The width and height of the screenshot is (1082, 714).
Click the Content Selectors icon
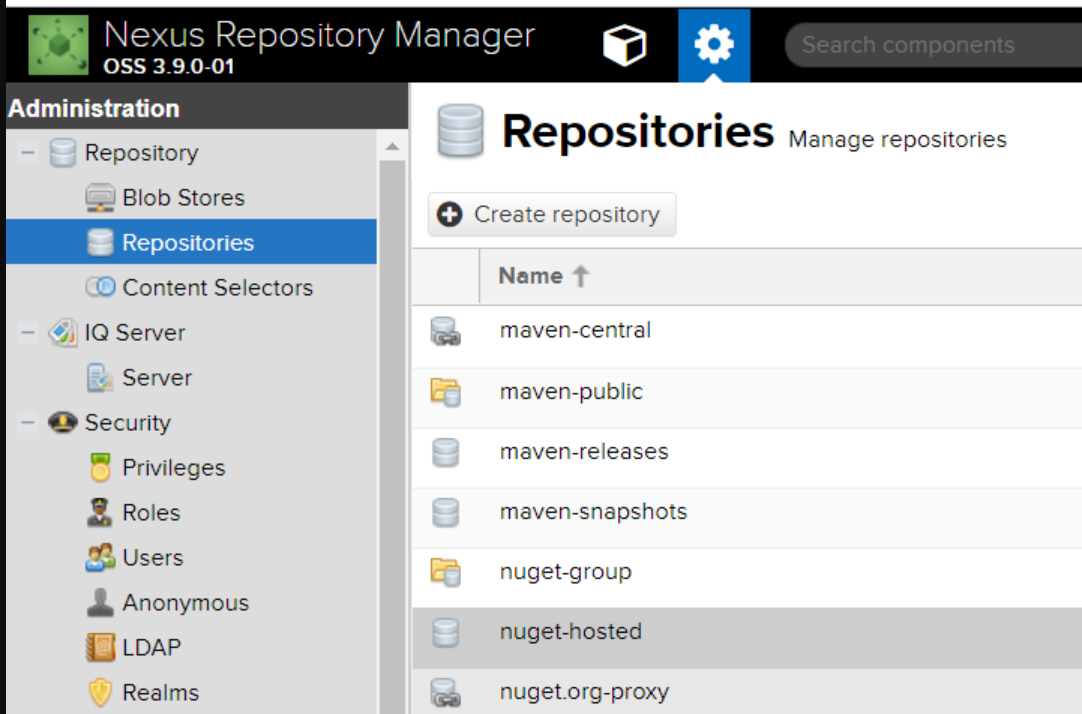pyautogui.click(x=100, y=287)
